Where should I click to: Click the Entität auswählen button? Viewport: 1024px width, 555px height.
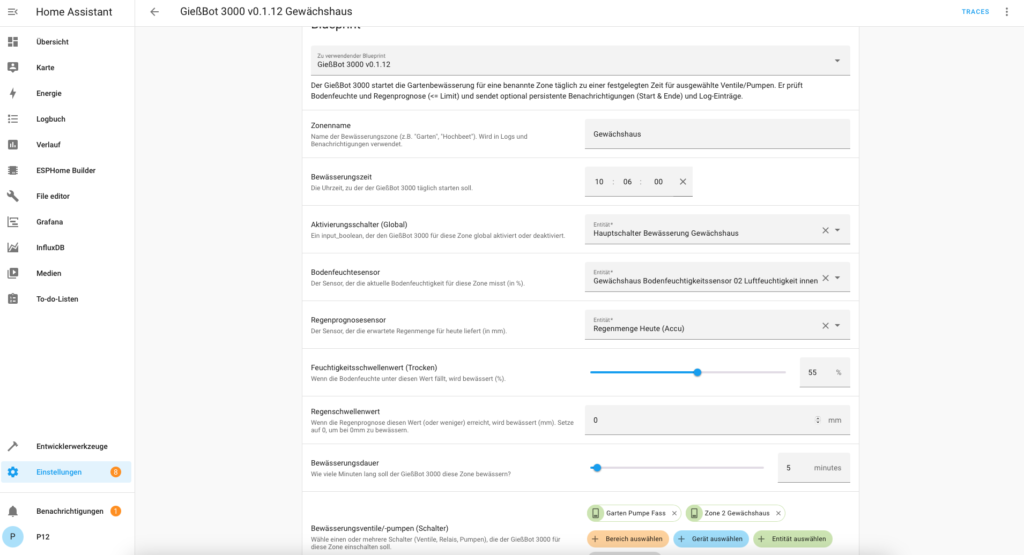793,539
